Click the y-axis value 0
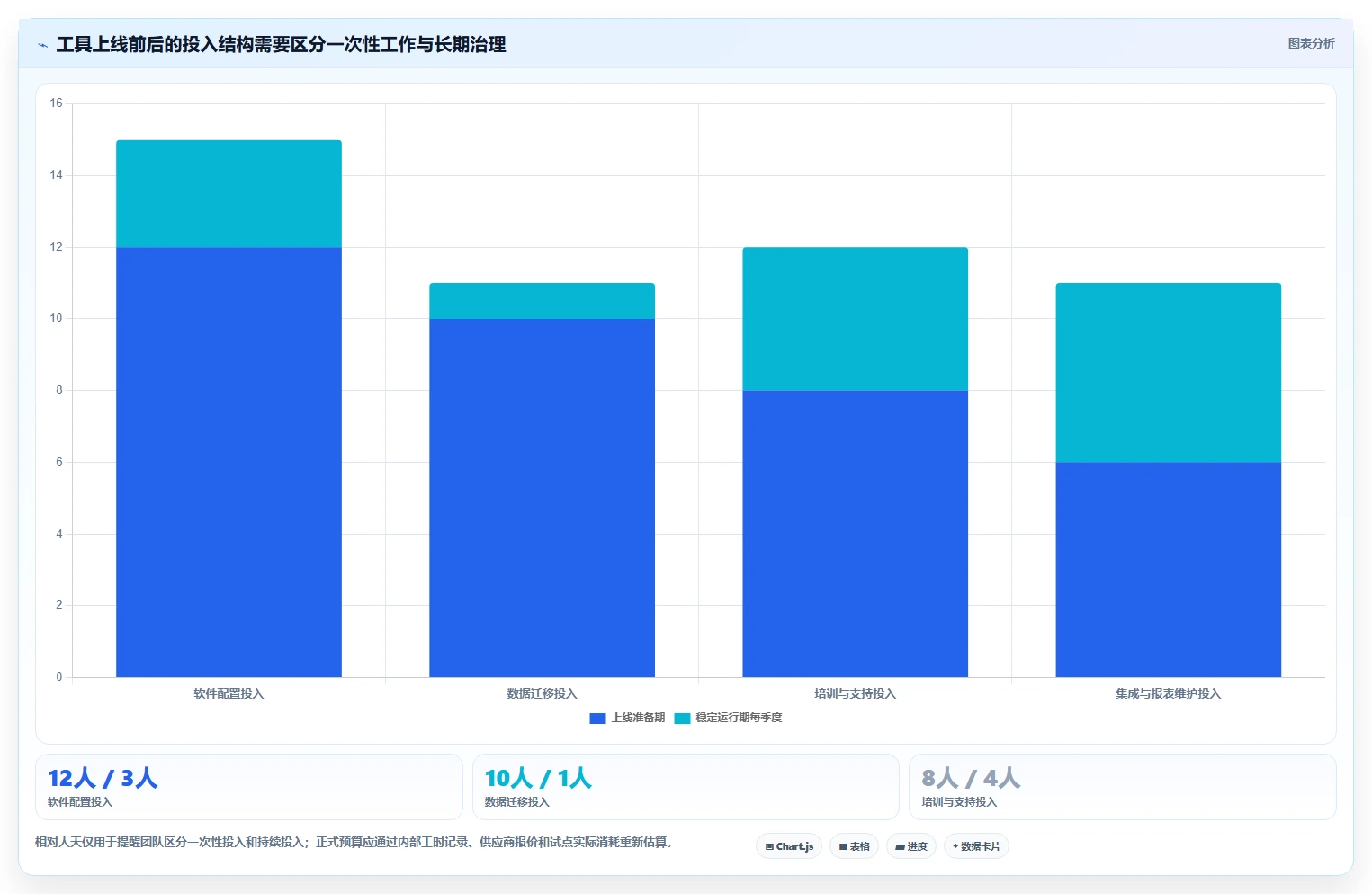Viewport: 1372px width, 894px height. pos(59,677)
